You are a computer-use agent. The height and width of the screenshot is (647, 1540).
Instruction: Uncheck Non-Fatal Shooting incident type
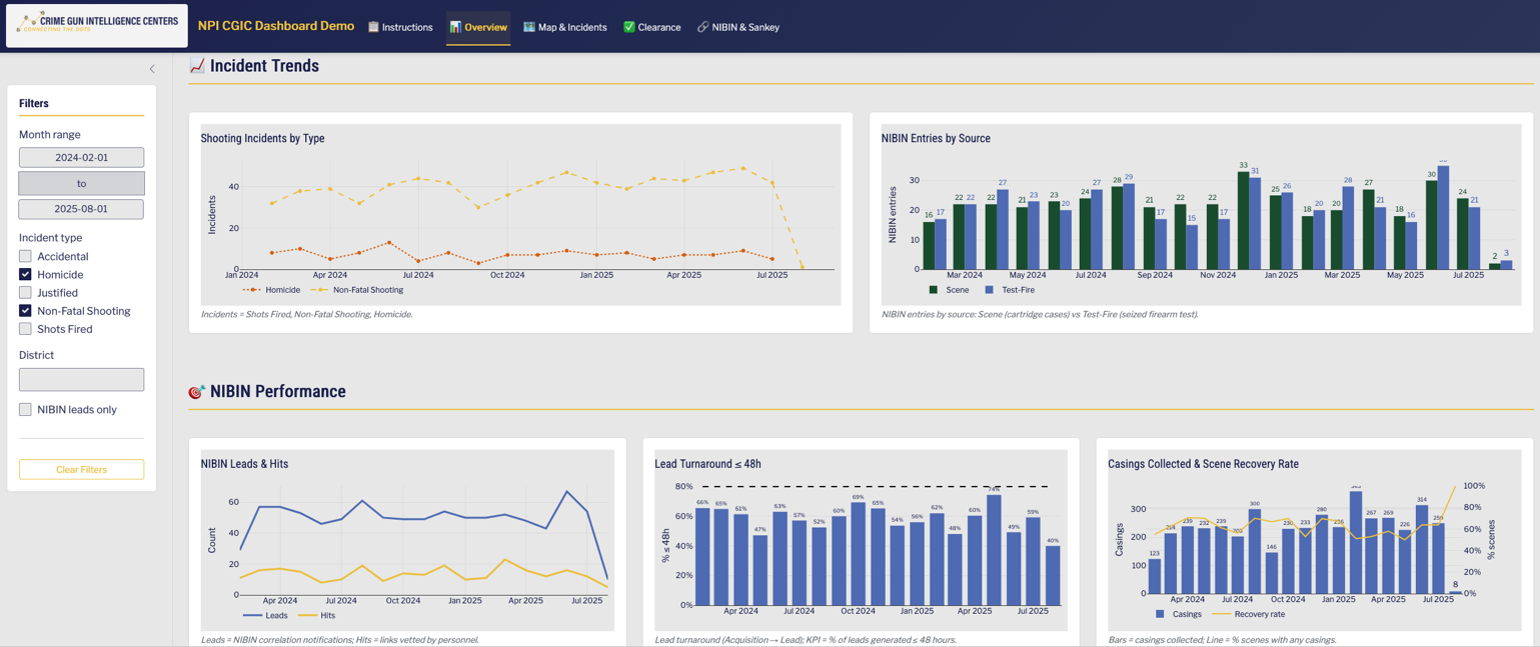(25, 311)
